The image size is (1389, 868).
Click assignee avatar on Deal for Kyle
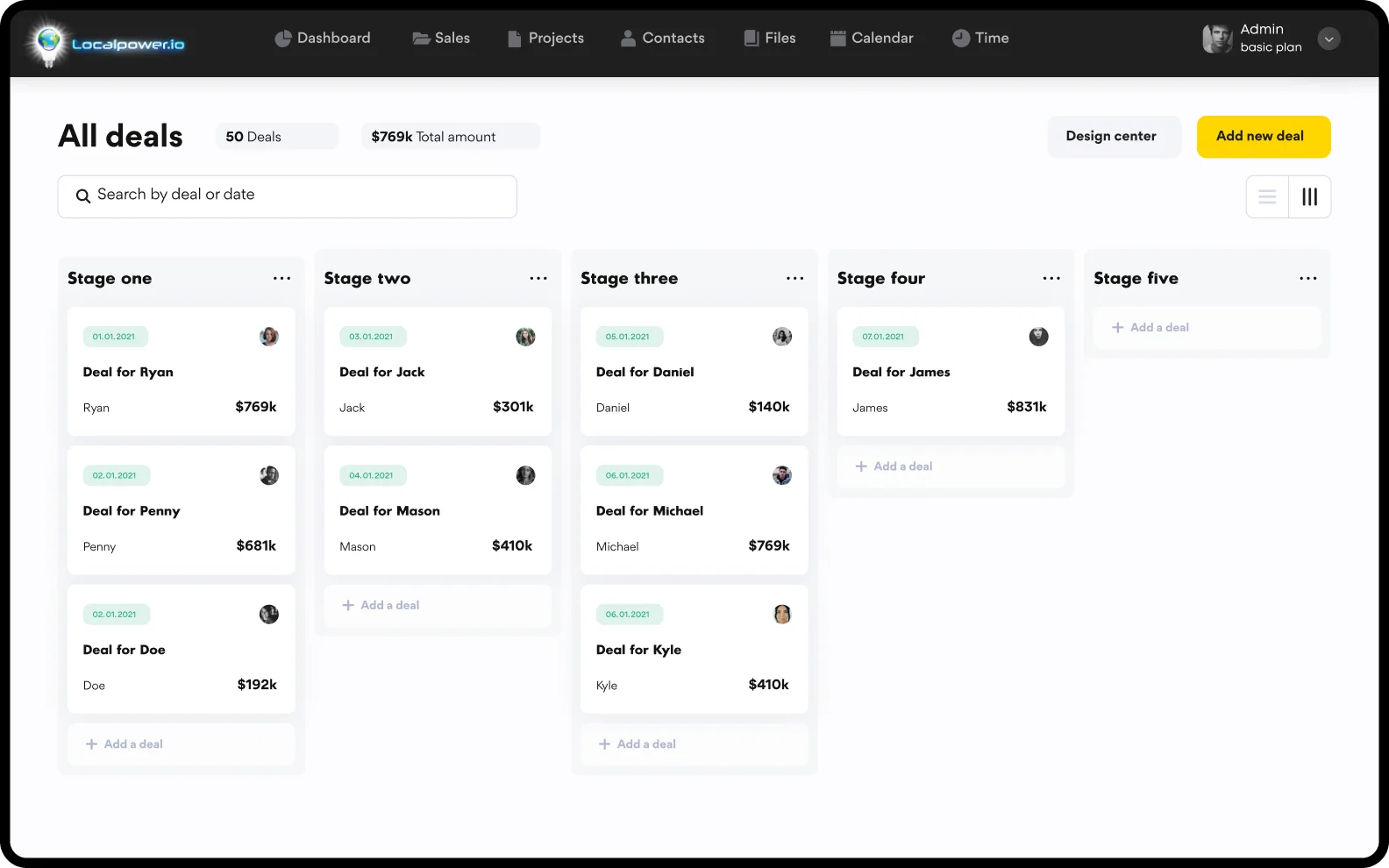782,615
